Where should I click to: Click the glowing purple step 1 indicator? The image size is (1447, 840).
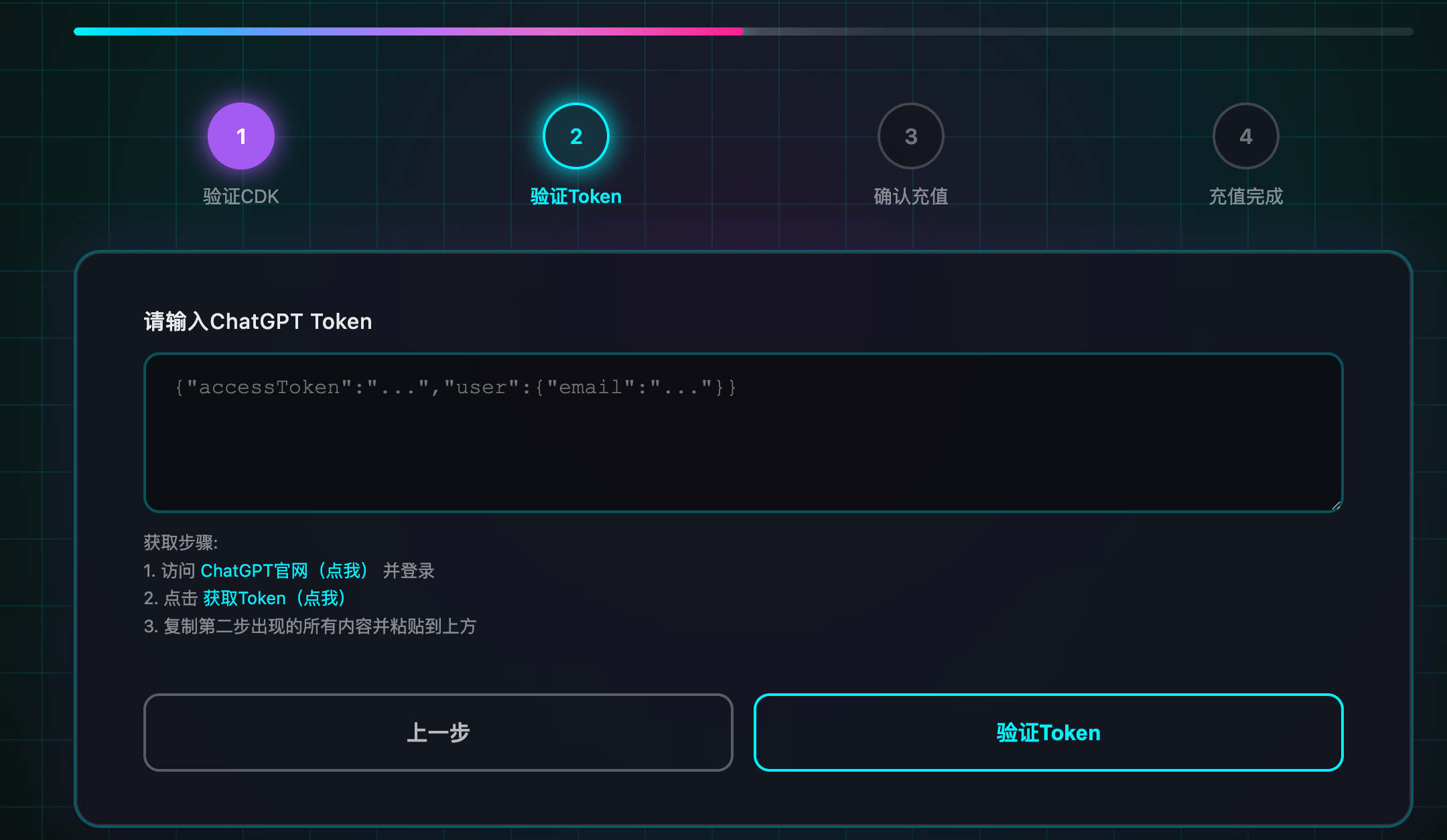[x=241, y=135]
